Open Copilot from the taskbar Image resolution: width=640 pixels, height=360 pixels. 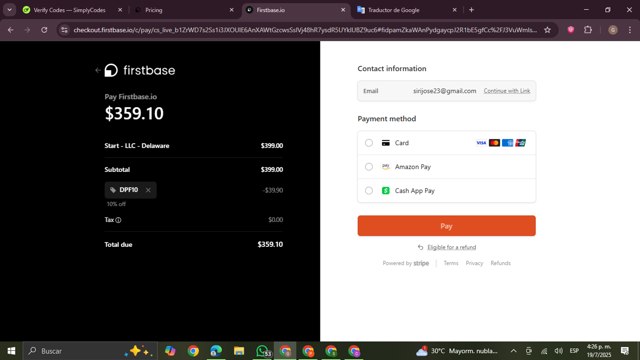pos(170,351)
